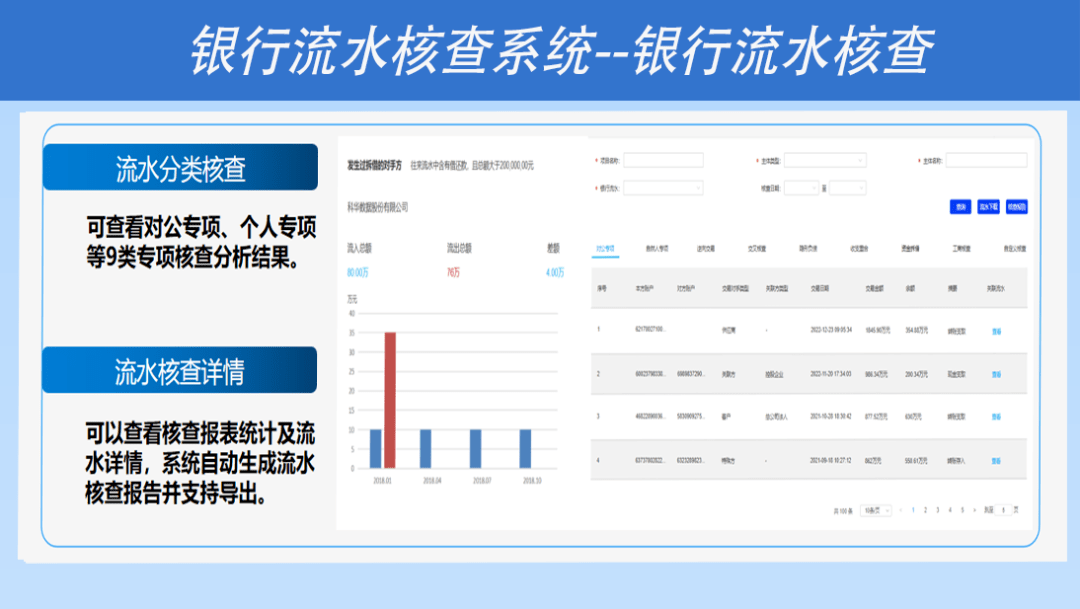
Task: Click the 862万元 amount in row 4
Action: pos(873,461)
